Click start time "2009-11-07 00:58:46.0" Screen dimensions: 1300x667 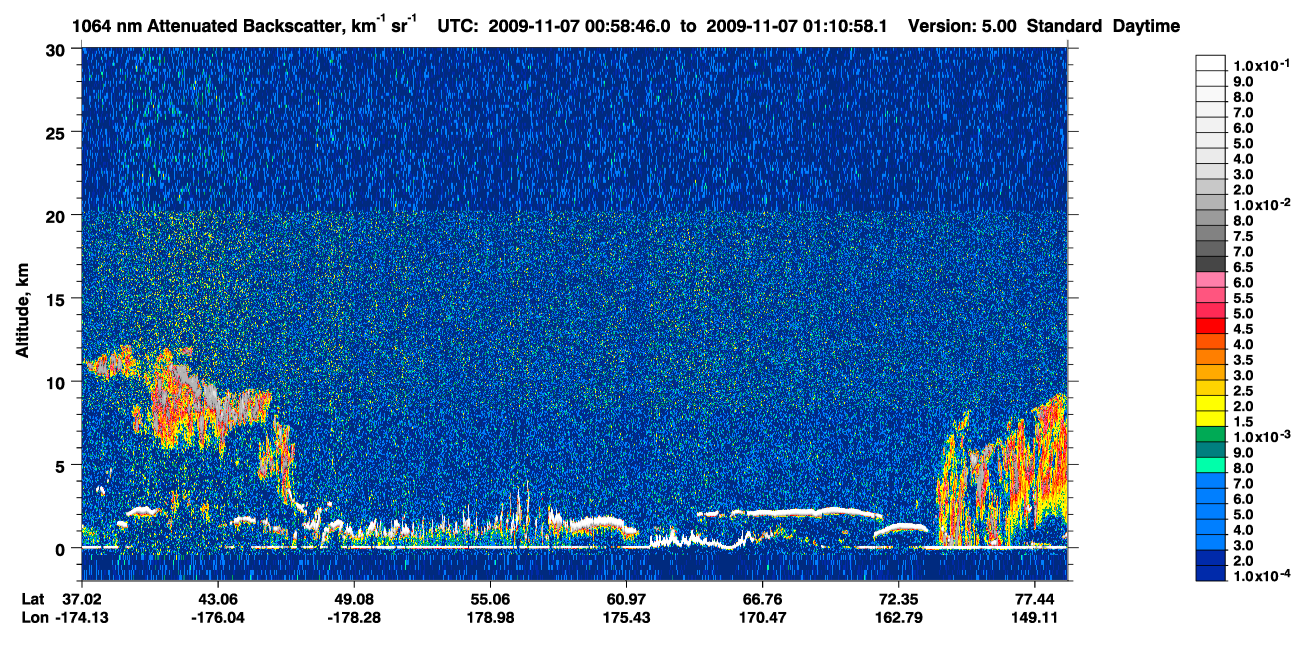[x=580, y=26]
